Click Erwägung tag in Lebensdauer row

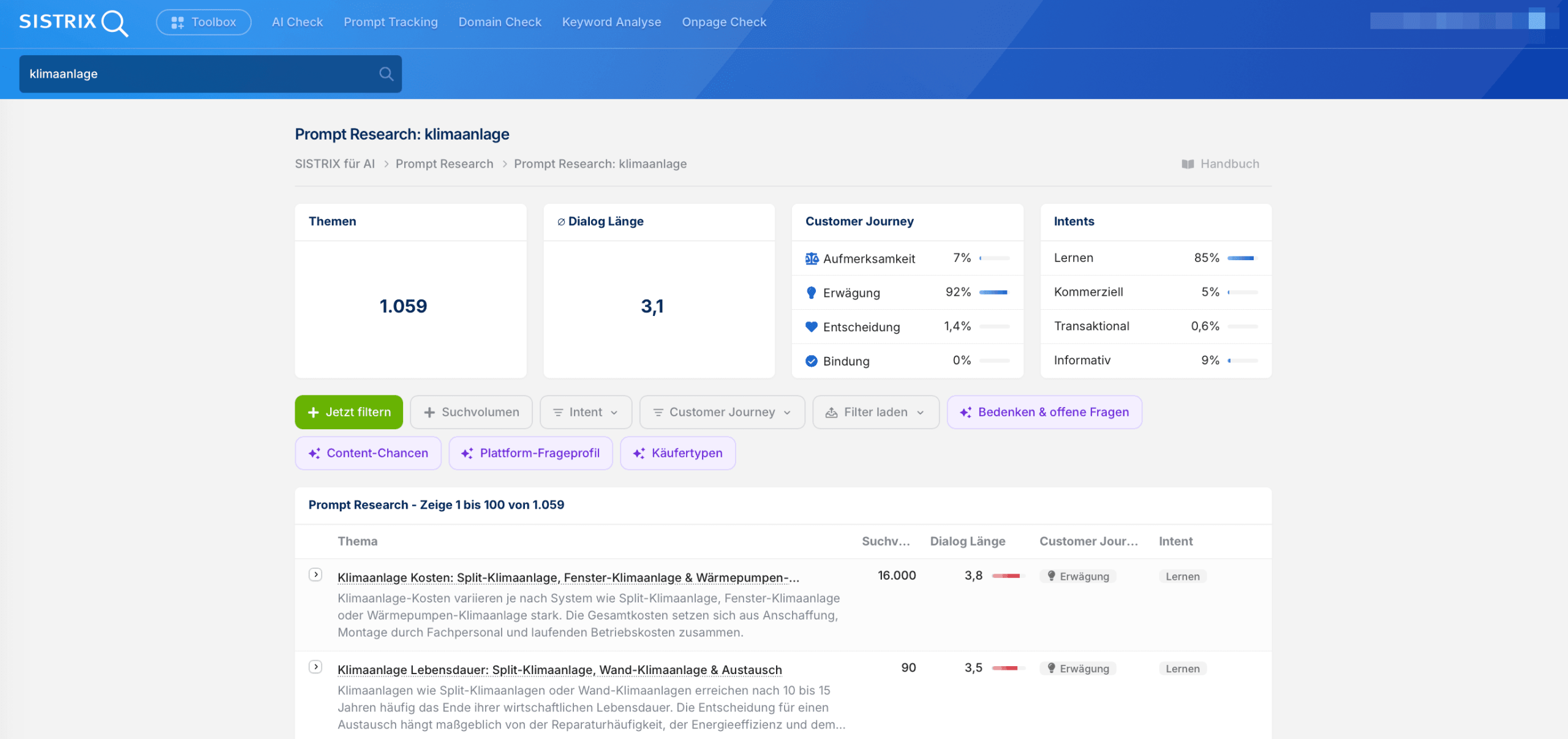tap(1078, 669)
